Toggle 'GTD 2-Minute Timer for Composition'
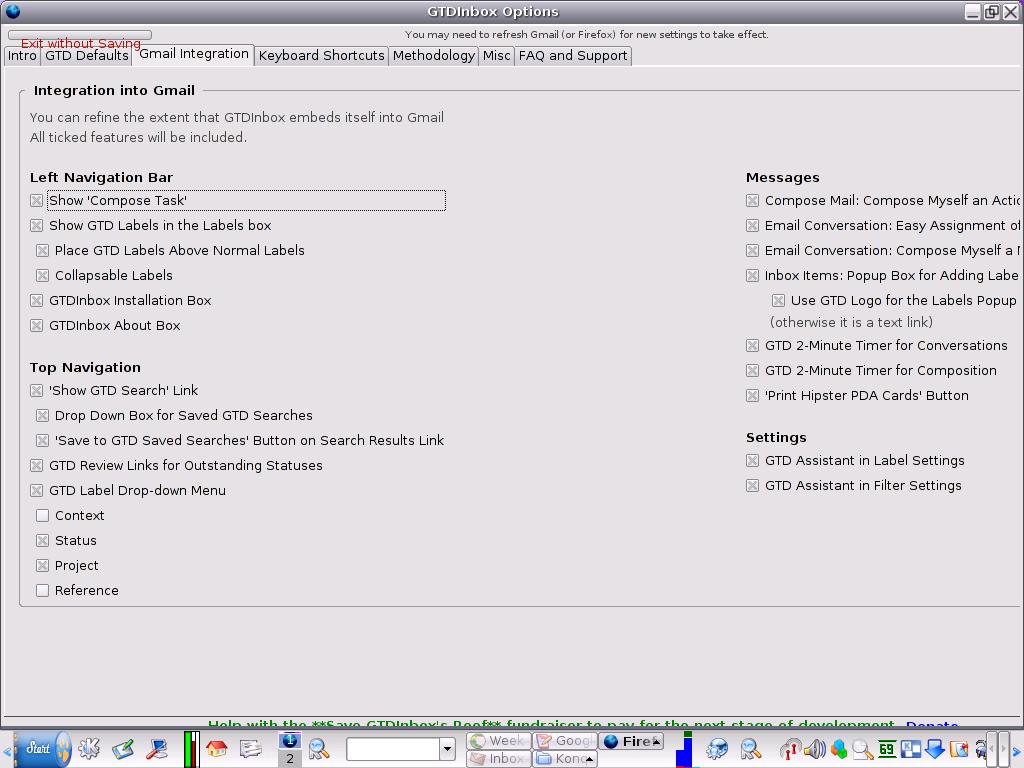1024x768 pixels. click(752, 371)
